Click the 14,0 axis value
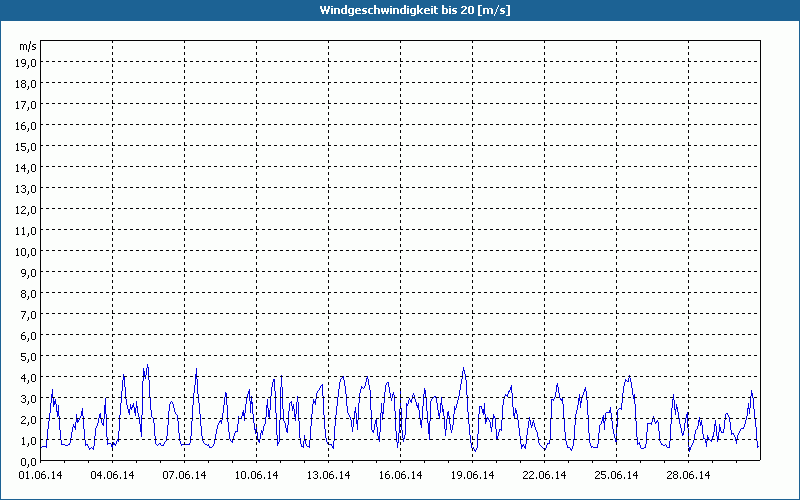 [26, 167]
